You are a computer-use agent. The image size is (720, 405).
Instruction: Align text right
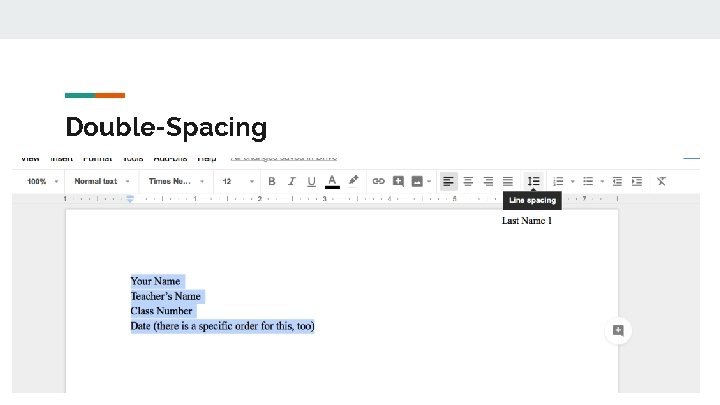point(488,181)
